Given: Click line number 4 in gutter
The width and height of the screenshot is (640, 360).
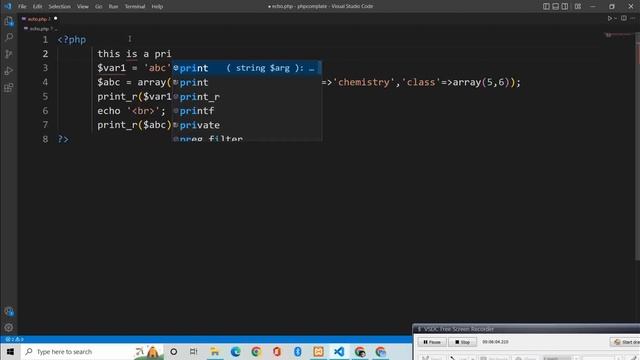Looking at the screenshot, I should [45, 82].
